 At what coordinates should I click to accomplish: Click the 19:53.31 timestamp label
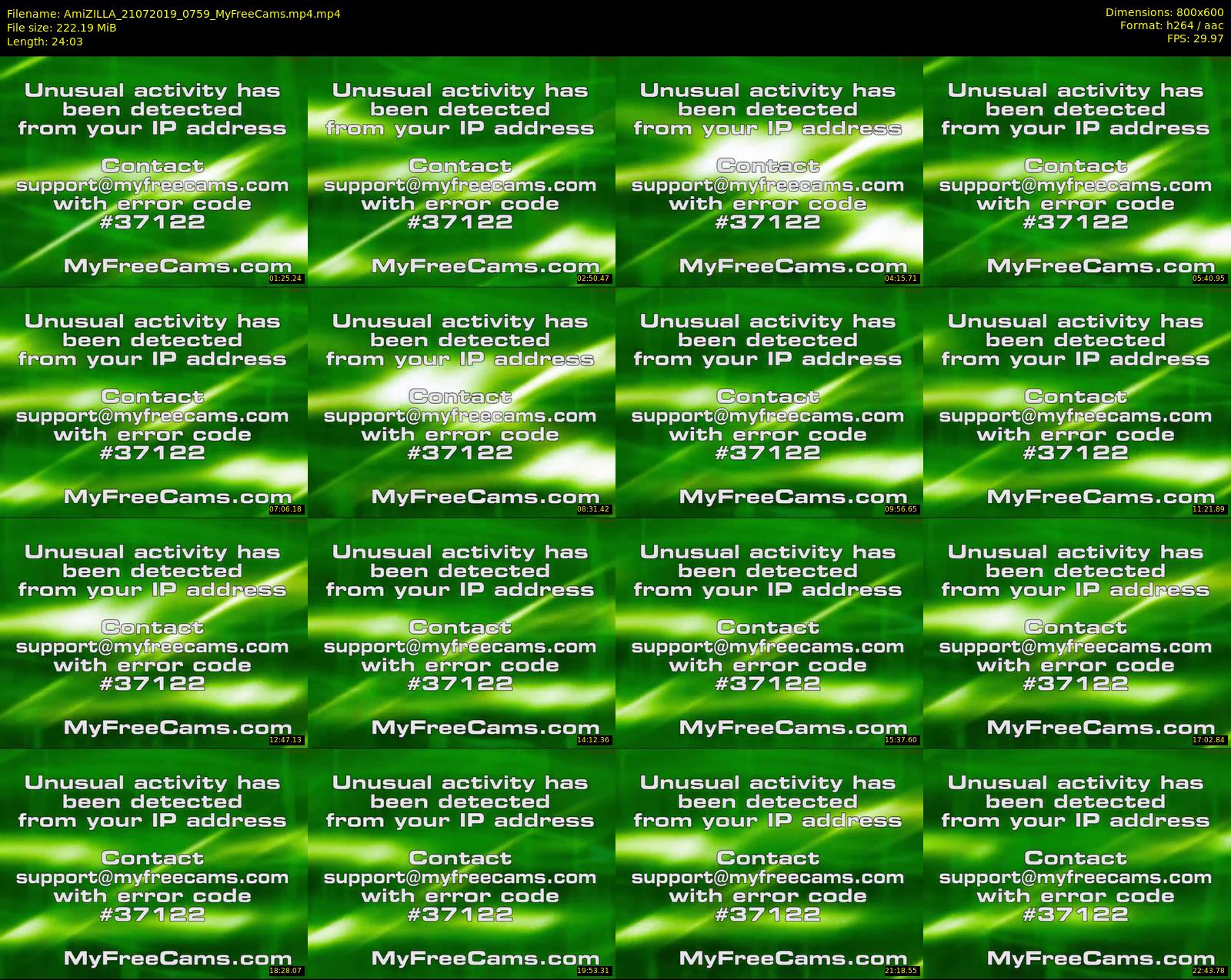coord(594,971)
